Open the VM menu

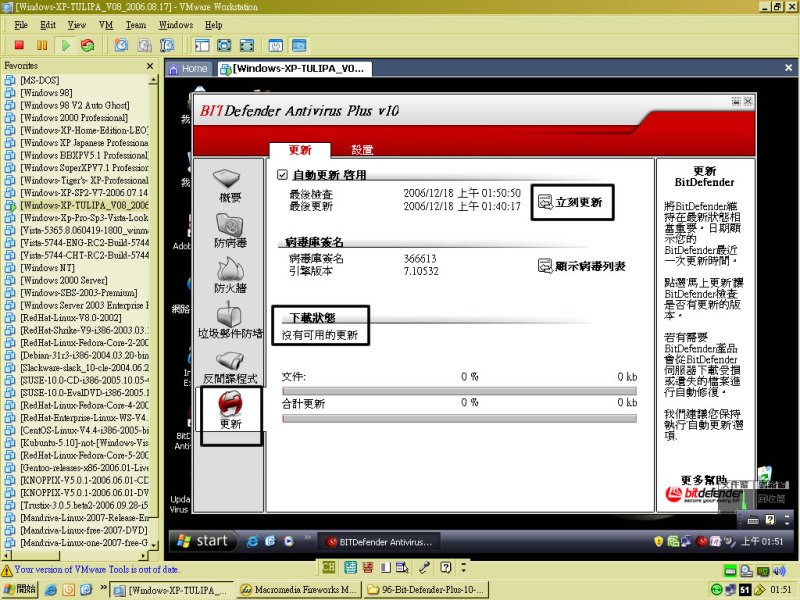coord(106,24)
